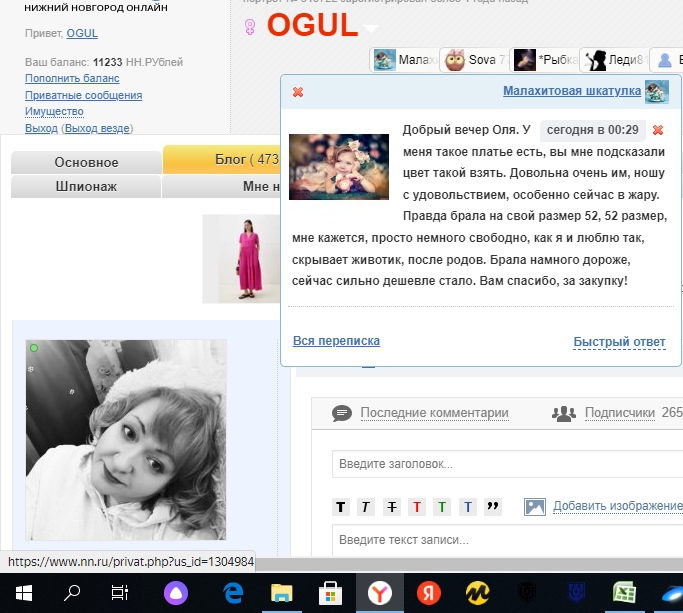Switch to Блог tab

pyautogui.click(x=222, y=159)
